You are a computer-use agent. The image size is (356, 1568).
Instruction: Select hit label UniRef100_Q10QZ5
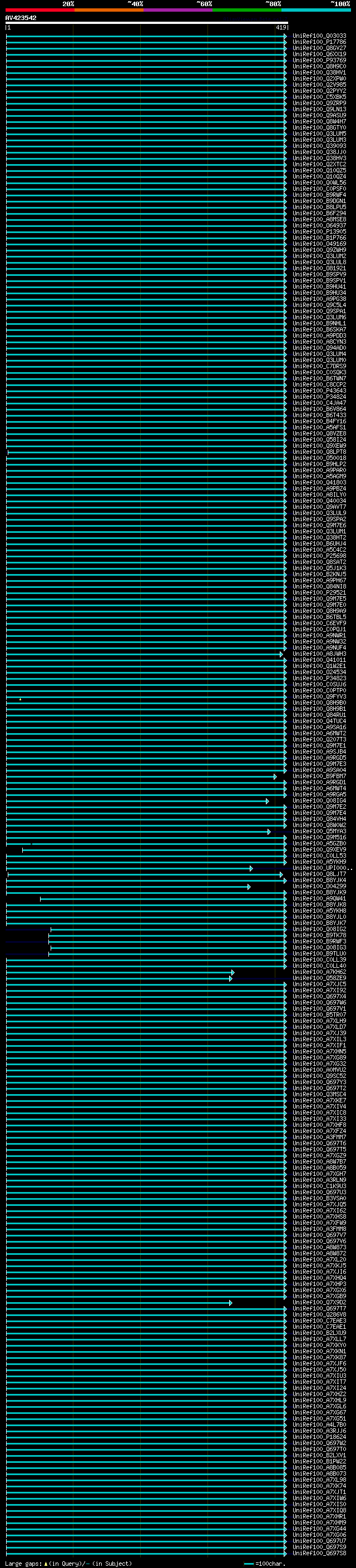[319, 170]
